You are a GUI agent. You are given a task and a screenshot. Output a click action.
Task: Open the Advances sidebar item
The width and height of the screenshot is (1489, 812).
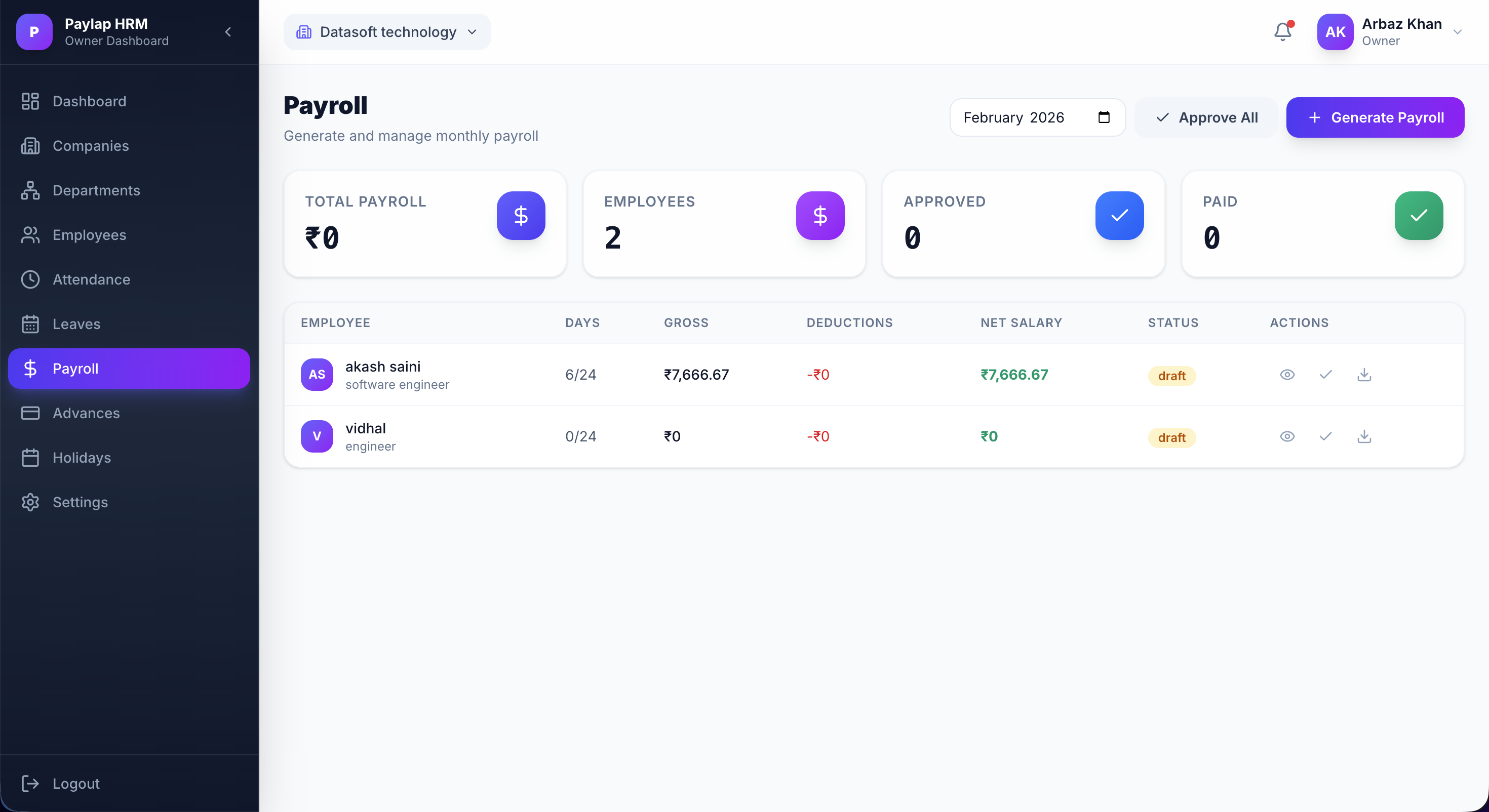[x=86, y=413]
